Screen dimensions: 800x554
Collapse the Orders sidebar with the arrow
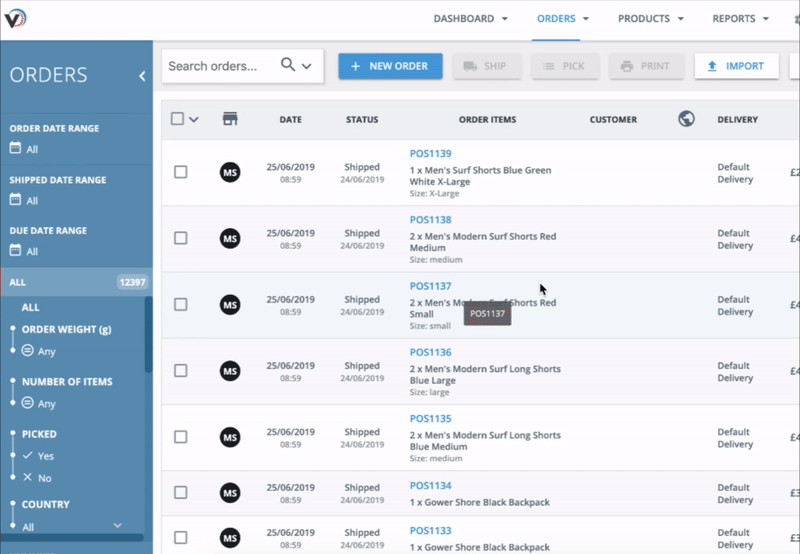142,76
